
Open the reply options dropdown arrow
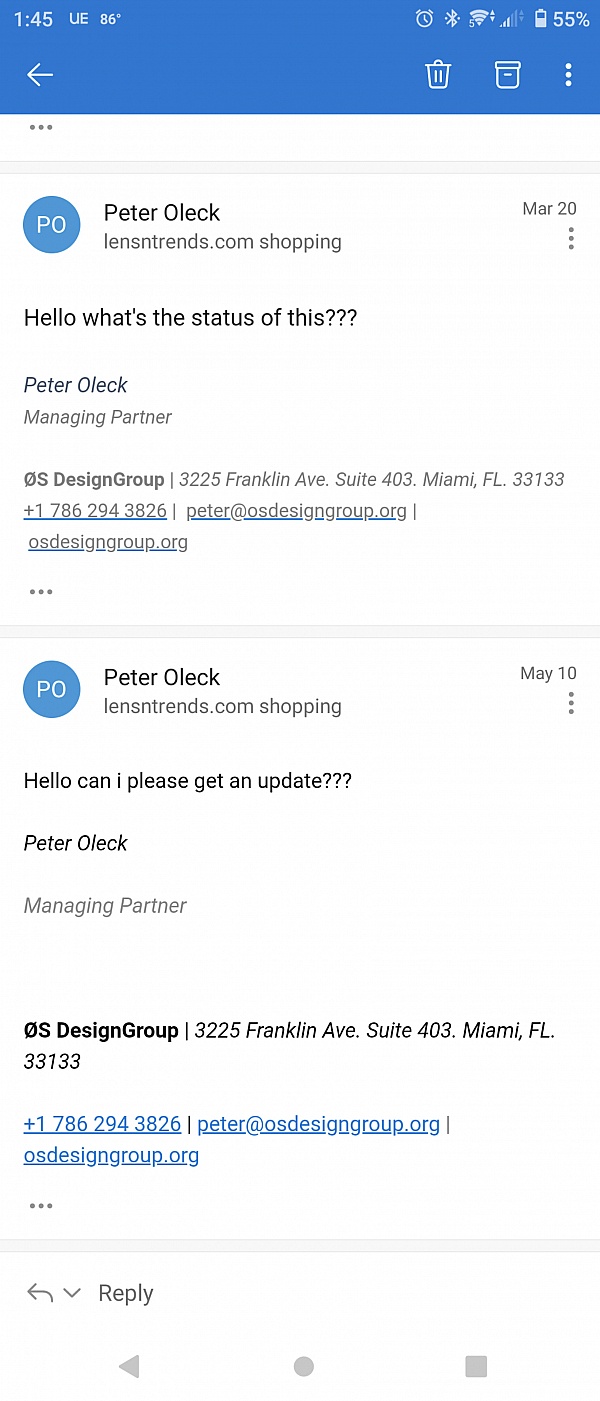point(72,1293)
